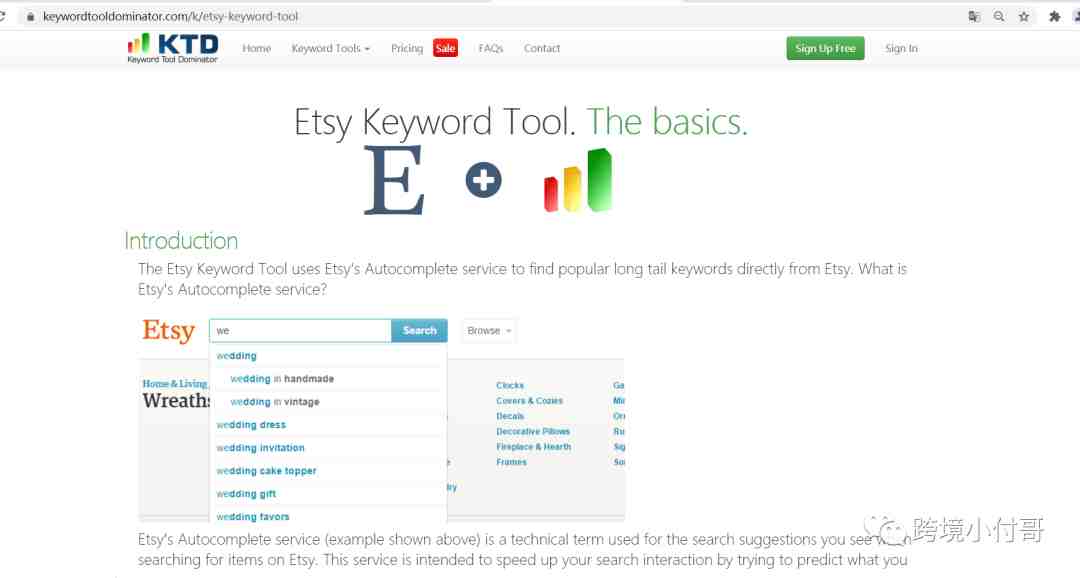Click the site lock icon in address bar

(30, 17)
